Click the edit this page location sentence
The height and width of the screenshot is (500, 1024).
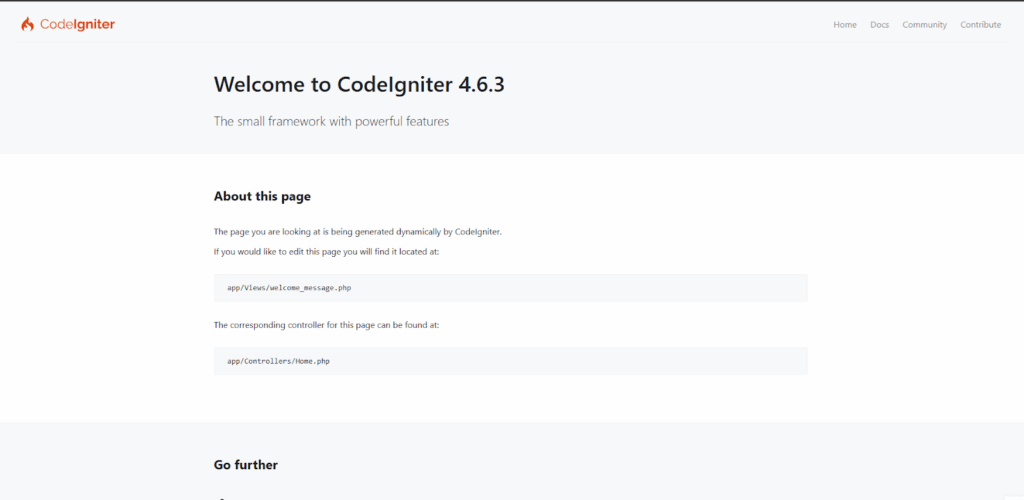pyautogui.click(x=326, y=251)
